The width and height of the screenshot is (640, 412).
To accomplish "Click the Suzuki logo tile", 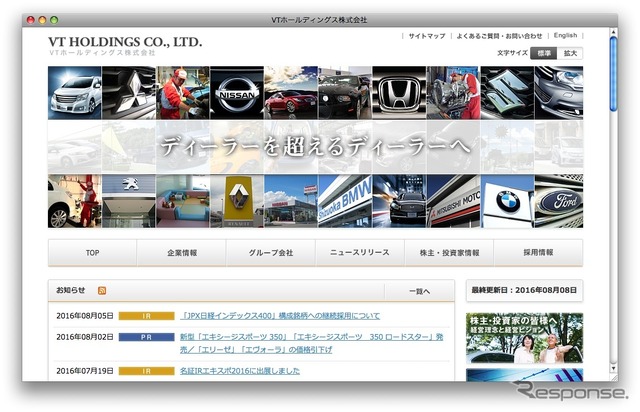I will click(507, 93).
